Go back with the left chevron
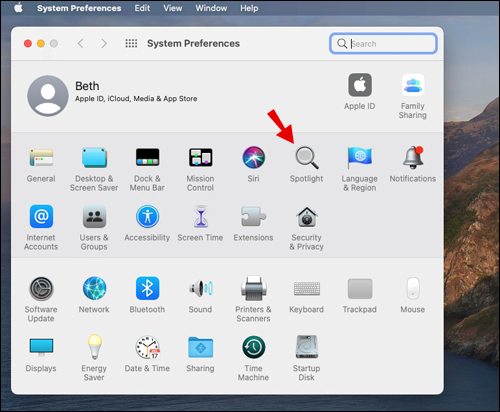Image resolution: width=500 pixels, height=412 pixels. pyautogui.click(x=80, y=43)
